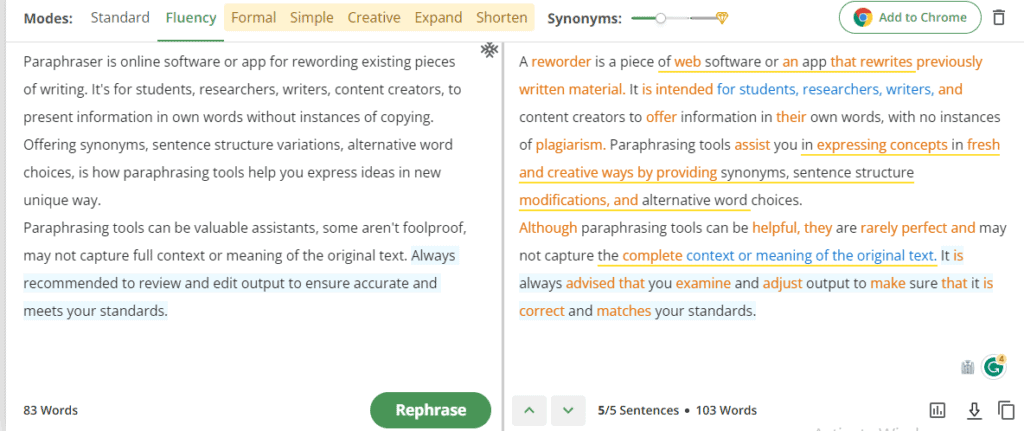Image resolution: width=1024 pixels, height=431 pixels.
Task: Switch to Expand mode
Action: (438, 18)
